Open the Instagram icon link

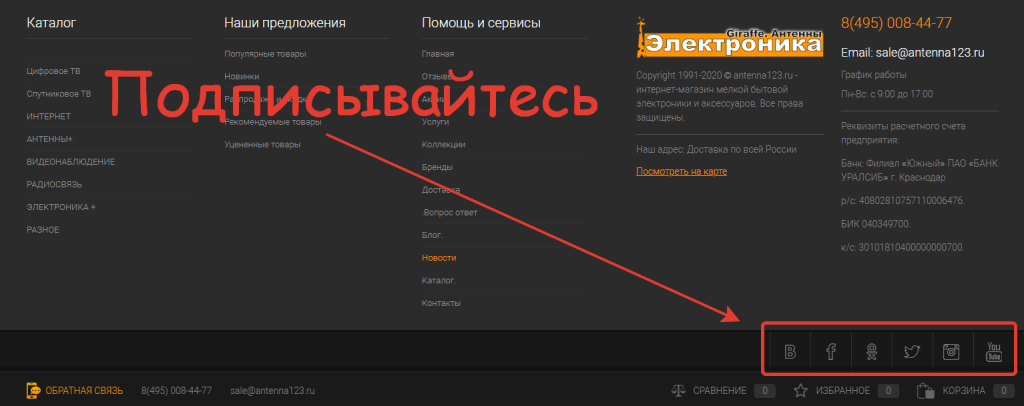click(953, 351)
